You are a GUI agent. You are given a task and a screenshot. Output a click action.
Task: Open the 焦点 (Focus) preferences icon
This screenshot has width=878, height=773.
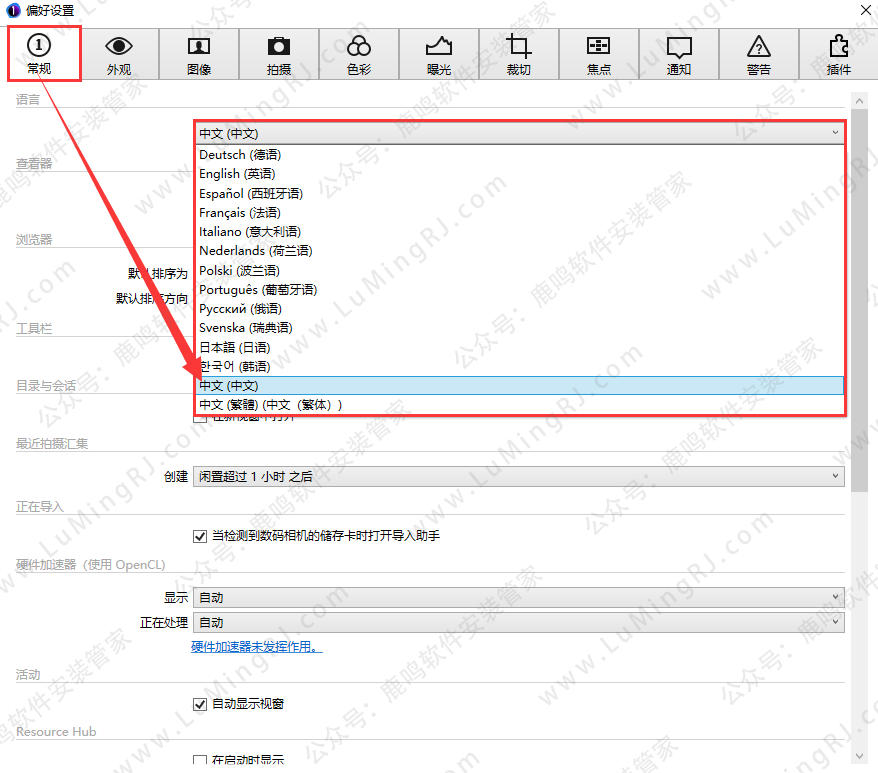[598, 54]
